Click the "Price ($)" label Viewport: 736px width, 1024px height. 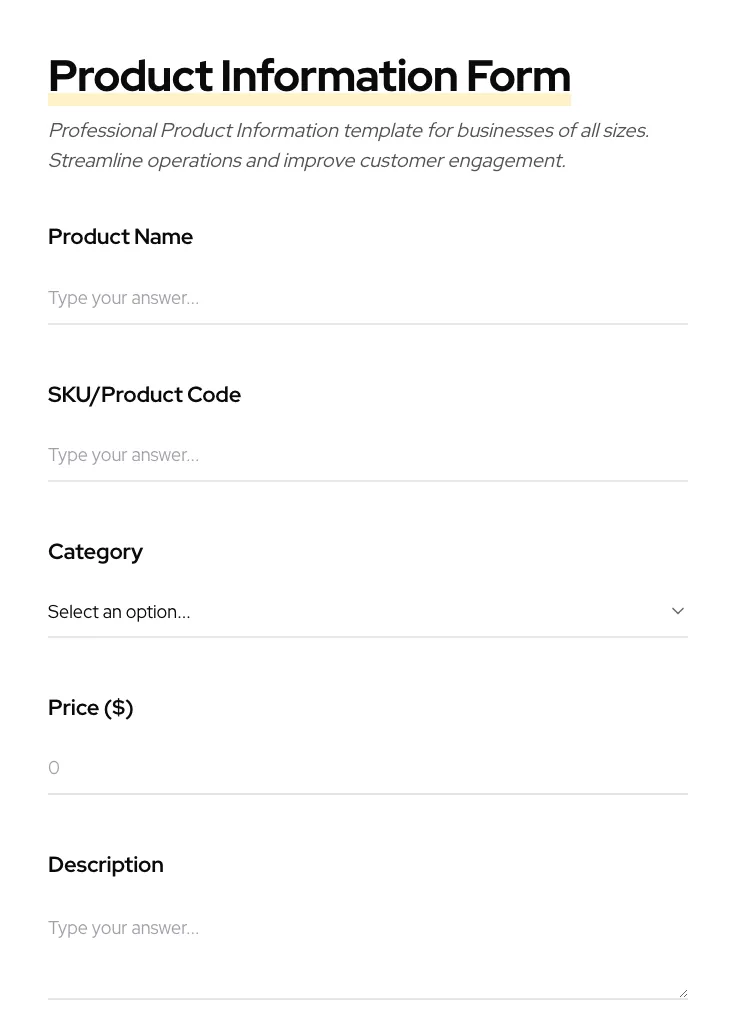pos(90,707)
